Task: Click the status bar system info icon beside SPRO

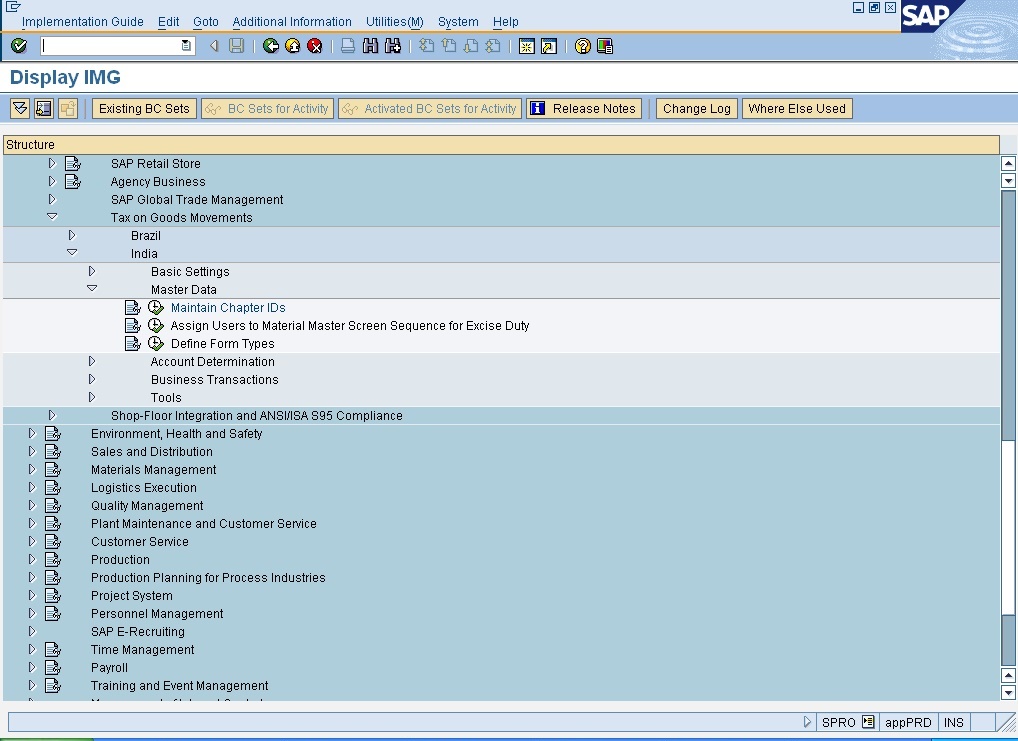Action: (x=869, y=722)
